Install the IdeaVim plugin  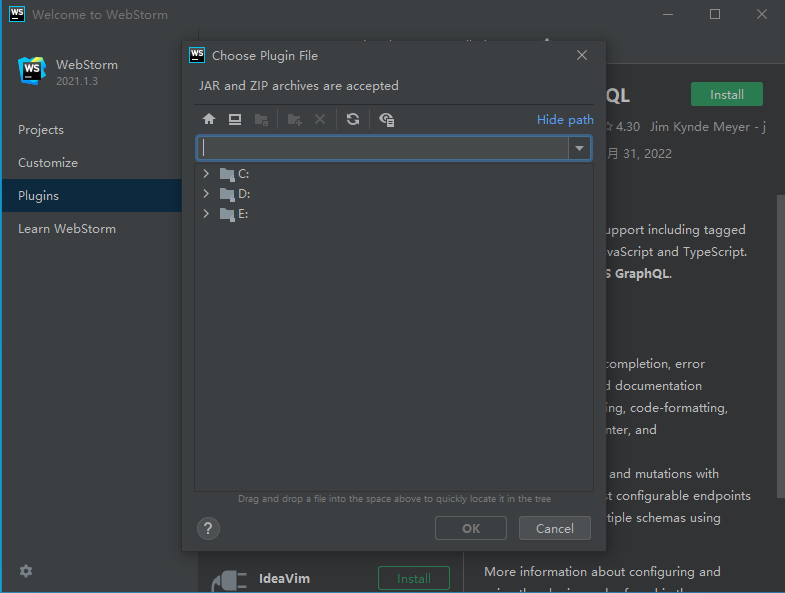click(x=414, y=578)
